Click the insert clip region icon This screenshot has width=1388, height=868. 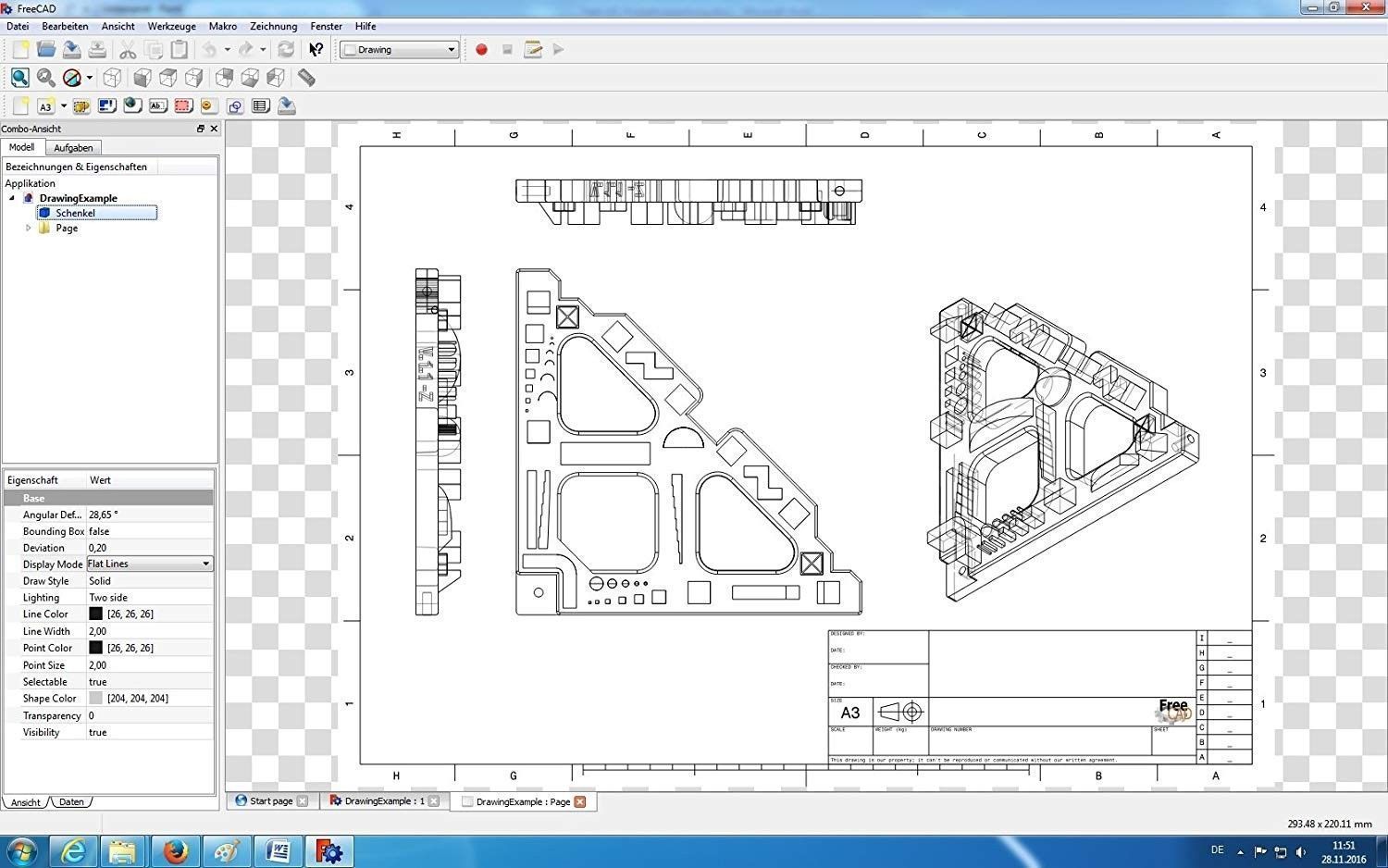pos(183,106)
